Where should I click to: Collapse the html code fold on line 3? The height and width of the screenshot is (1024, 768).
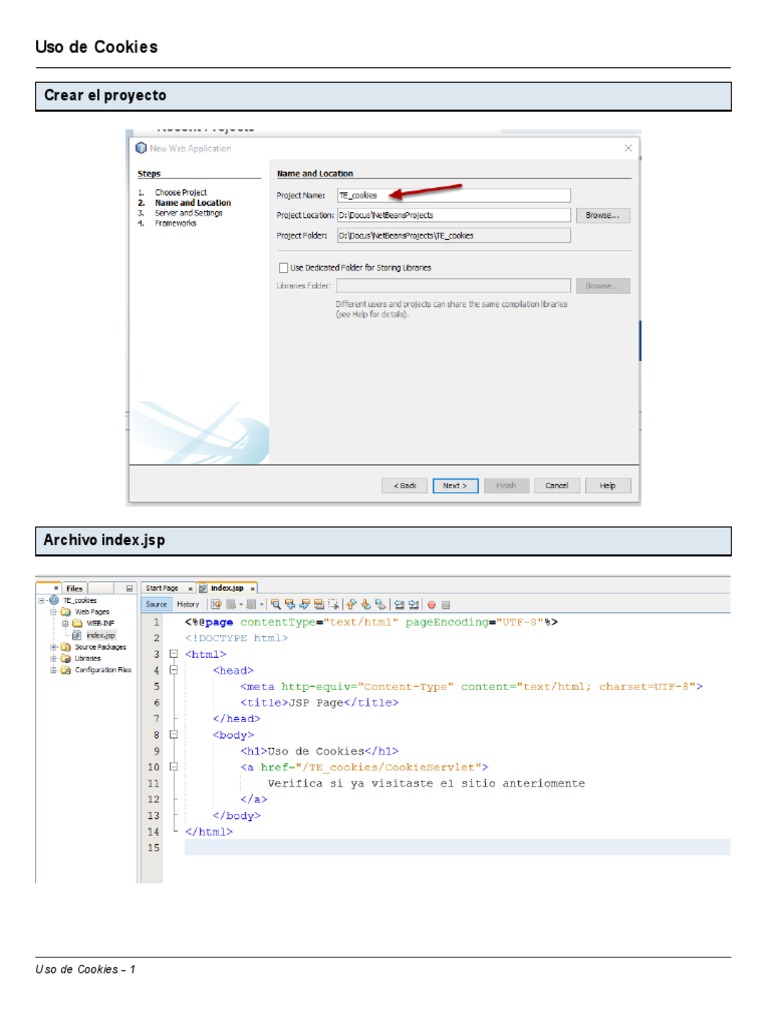point(173,654)
